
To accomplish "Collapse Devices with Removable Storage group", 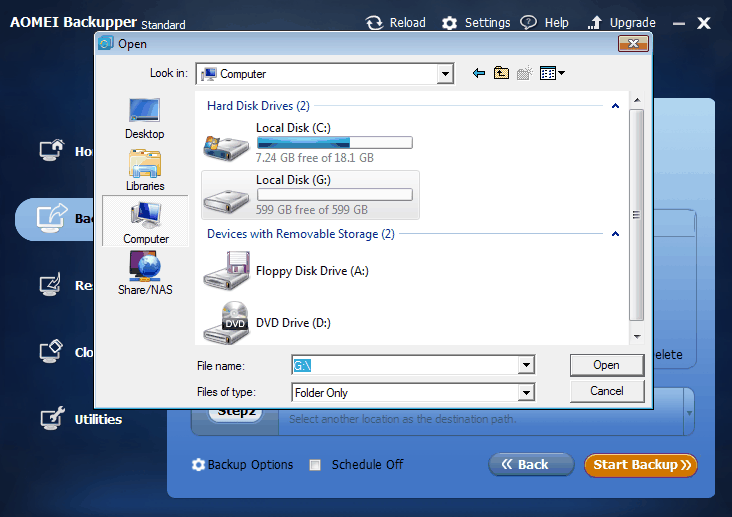I will (615, 234).
